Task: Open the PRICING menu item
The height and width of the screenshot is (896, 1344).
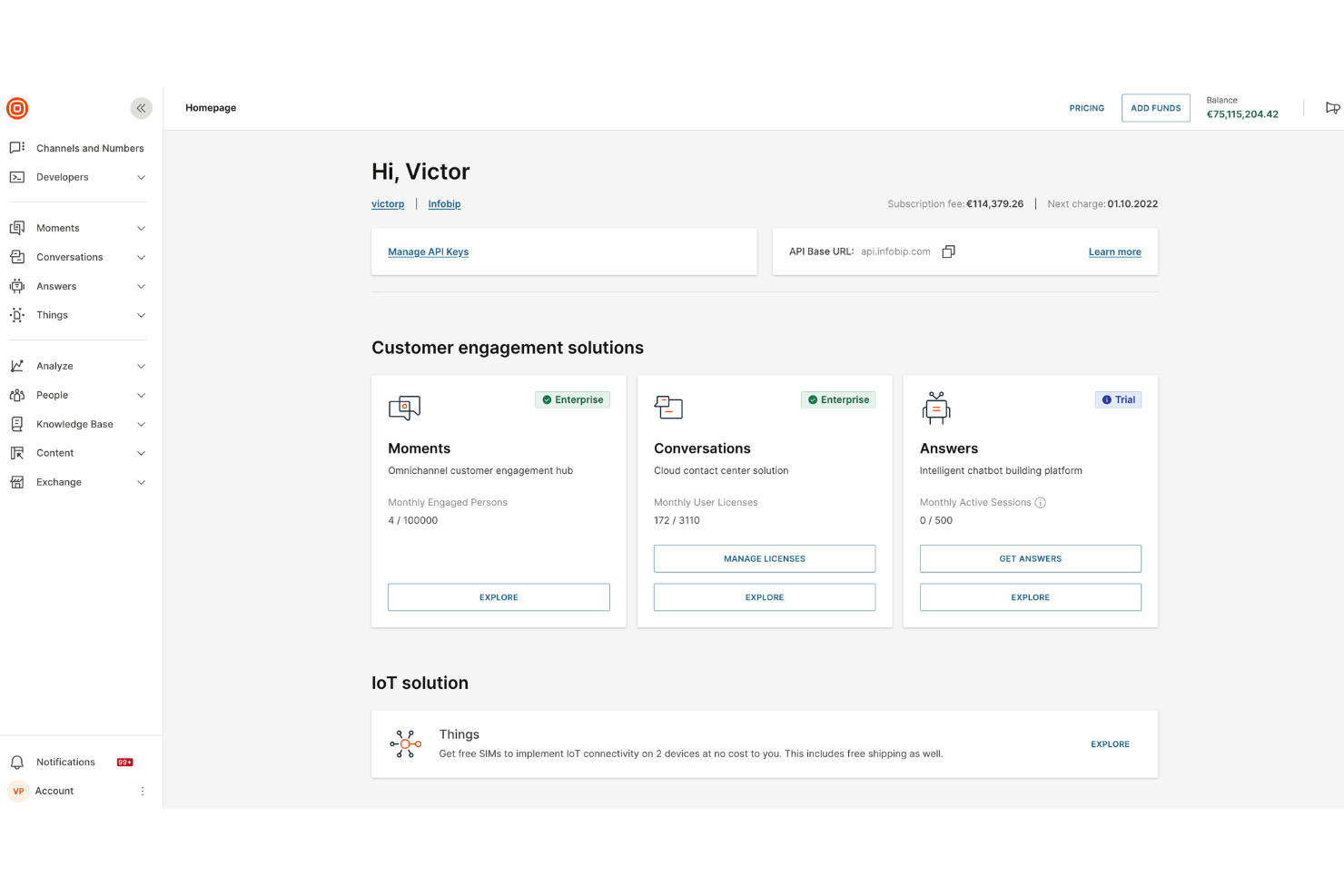Action: (x=1086, y=107)
